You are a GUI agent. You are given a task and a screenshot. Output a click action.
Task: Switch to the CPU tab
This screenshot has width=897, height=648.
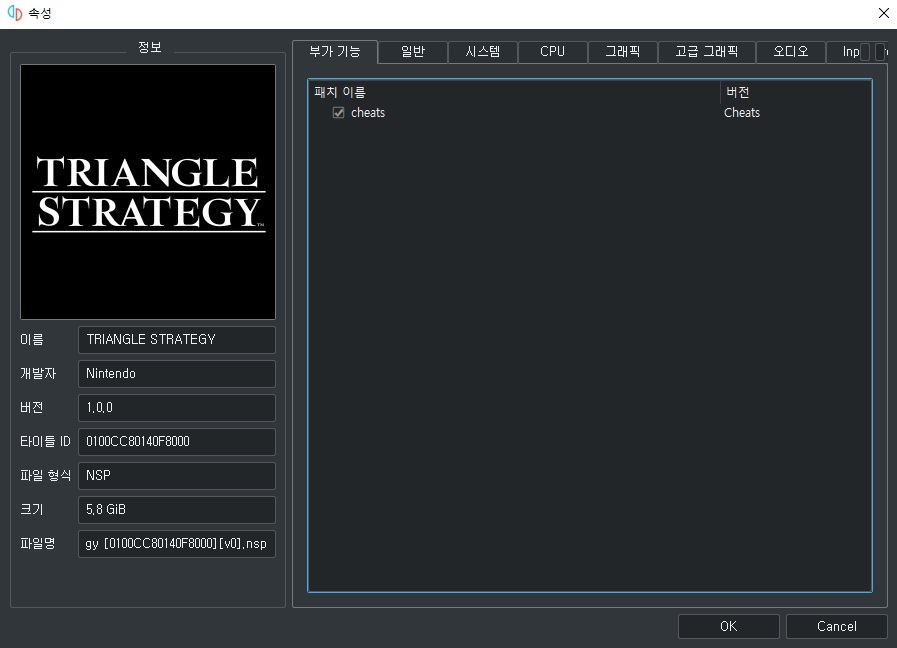coord(553,52)
